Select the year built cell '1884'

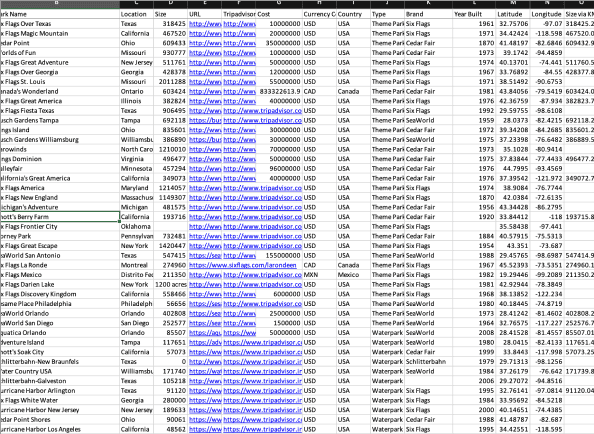(x=474, y=236)
